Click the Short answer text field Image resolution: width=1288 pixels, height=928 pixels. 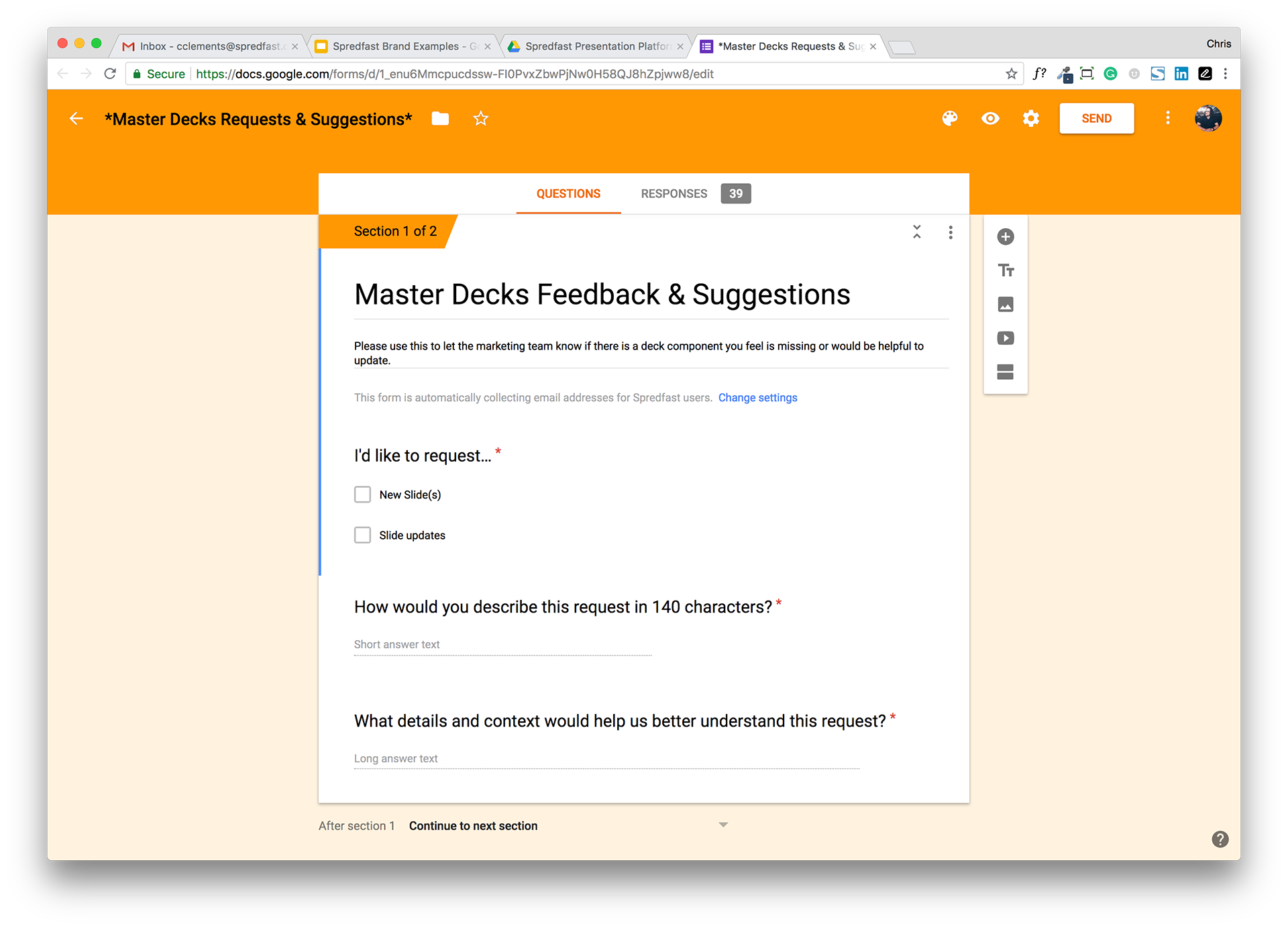502,645
